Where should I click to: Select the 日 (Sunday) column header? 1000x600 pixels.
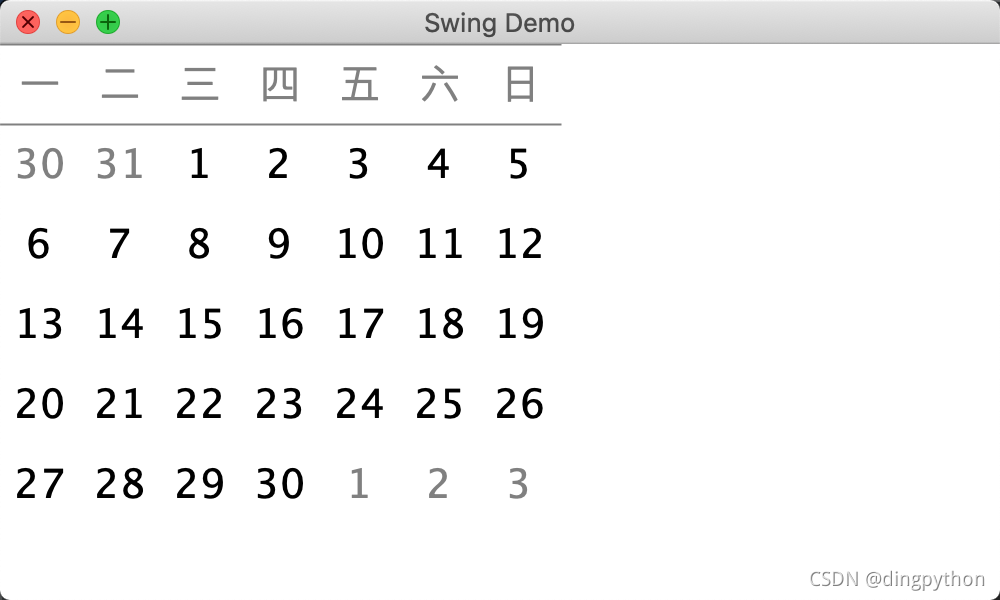520,84
